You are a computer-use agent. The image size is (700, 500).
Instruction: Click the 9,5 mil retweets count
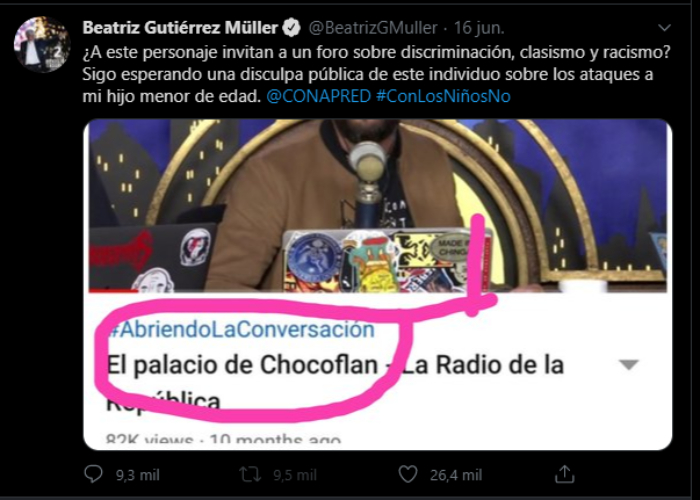[295, 475]
